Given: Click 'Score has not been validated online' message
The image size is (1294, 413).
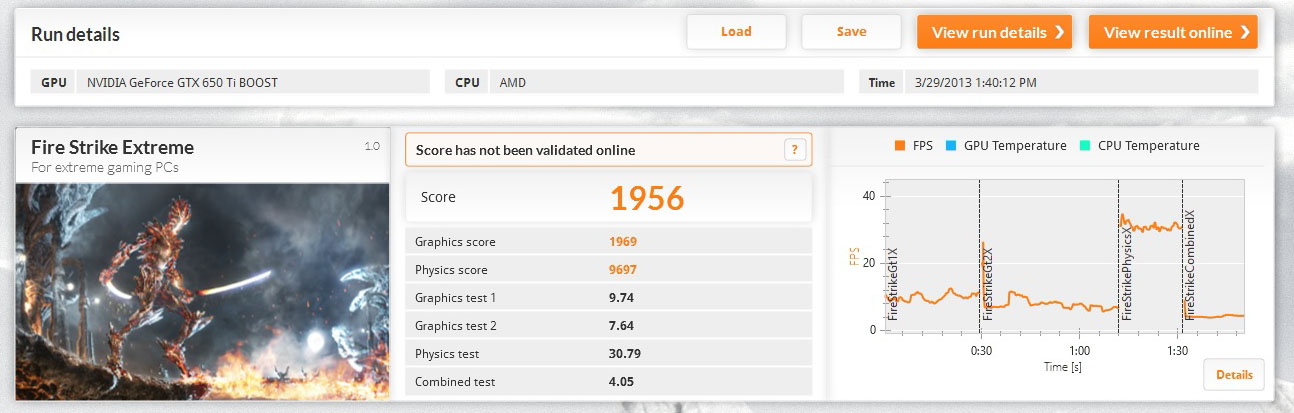Looking at the screenshot, I should click(525, 151).
